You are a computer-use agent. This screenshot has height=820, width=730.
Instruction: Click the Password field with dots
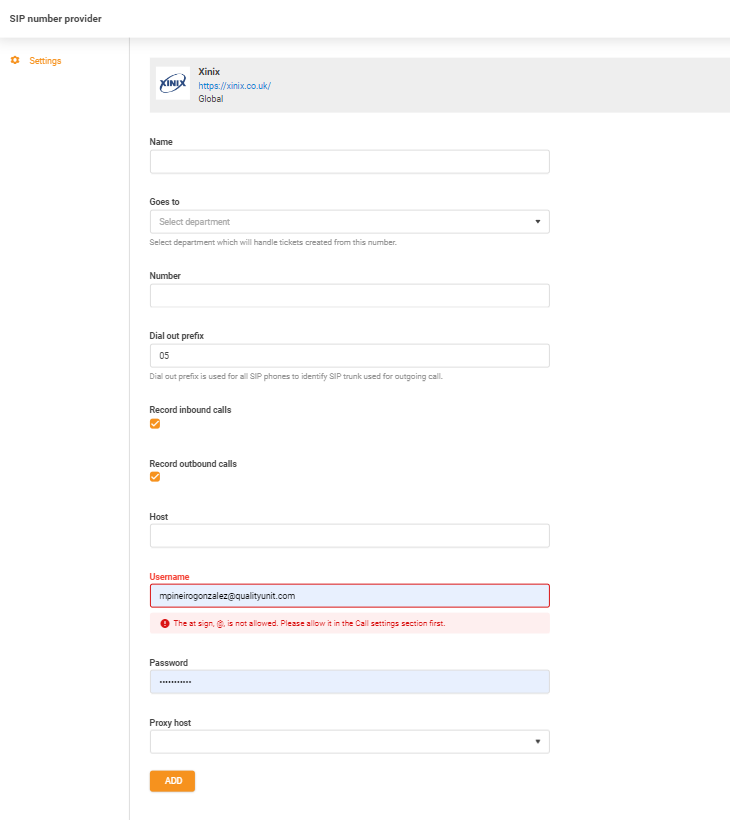pos(349,681)
